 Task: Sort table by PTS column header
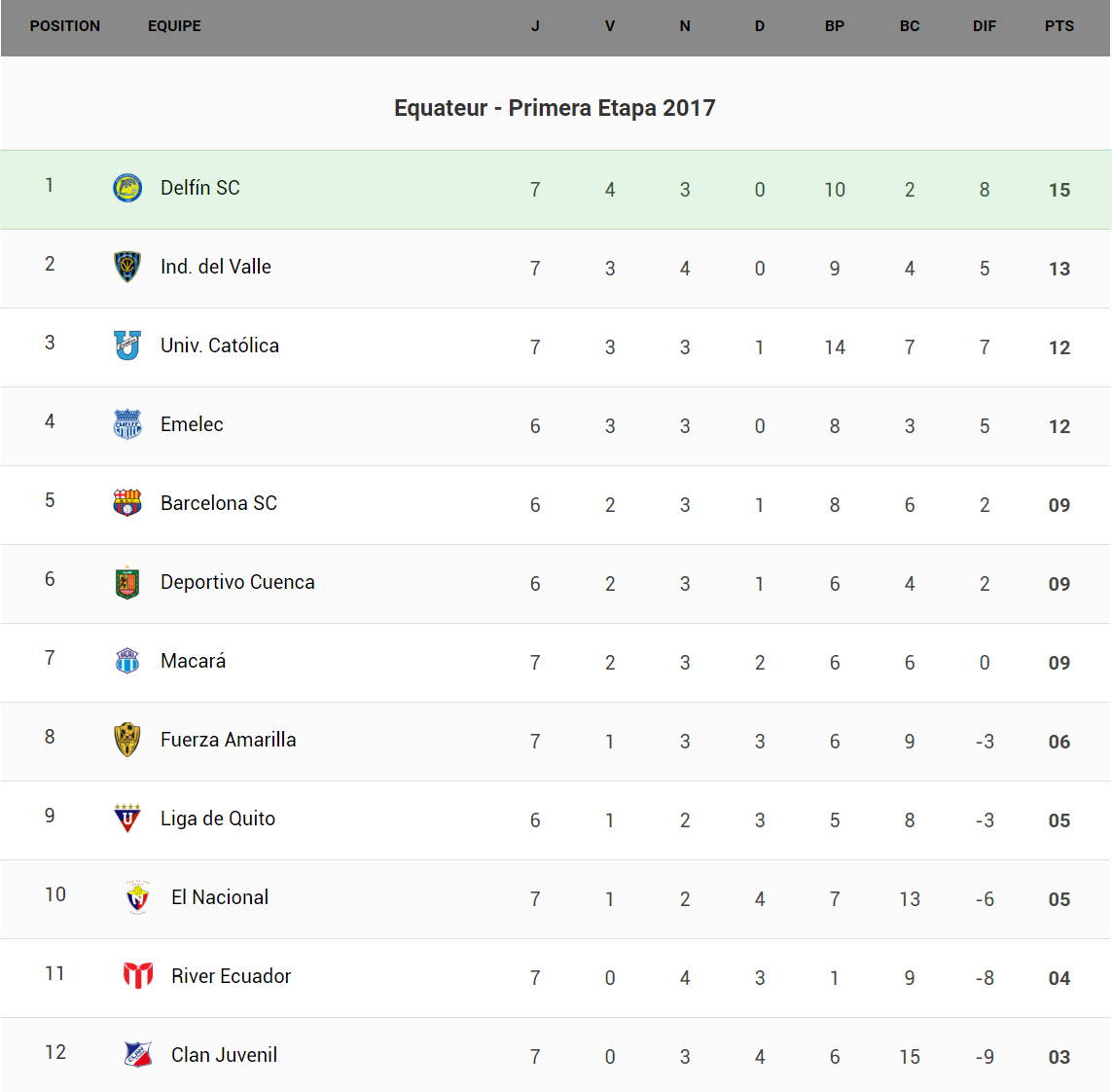tap(1059, 26)
